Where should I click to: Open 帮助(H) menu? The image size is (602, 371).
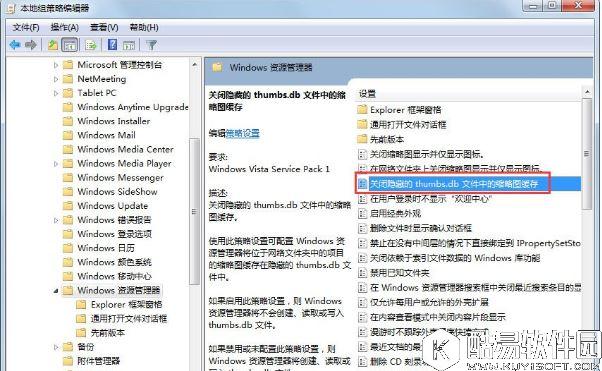[x=144, y=27]
